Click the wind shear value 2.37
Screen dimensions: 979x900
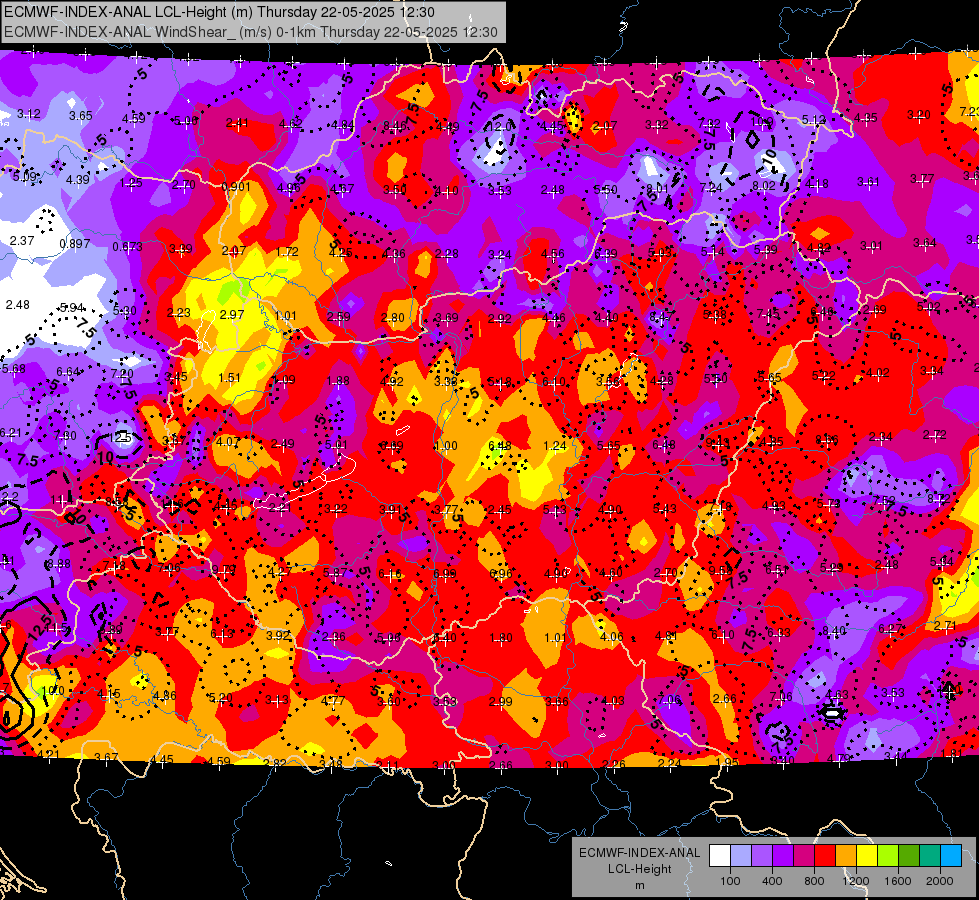pyautogui.click(x=22, y=240)
